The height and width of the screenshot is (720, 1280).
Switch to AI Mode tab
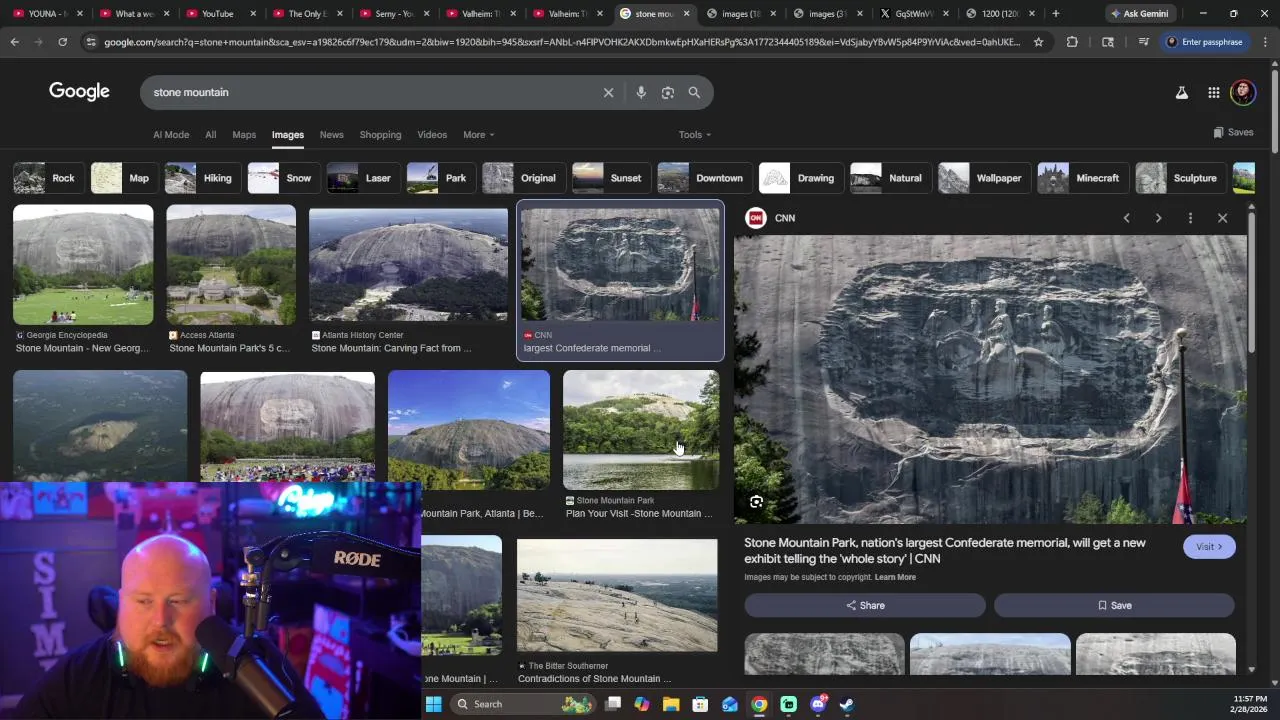click(x=171, y=135)
